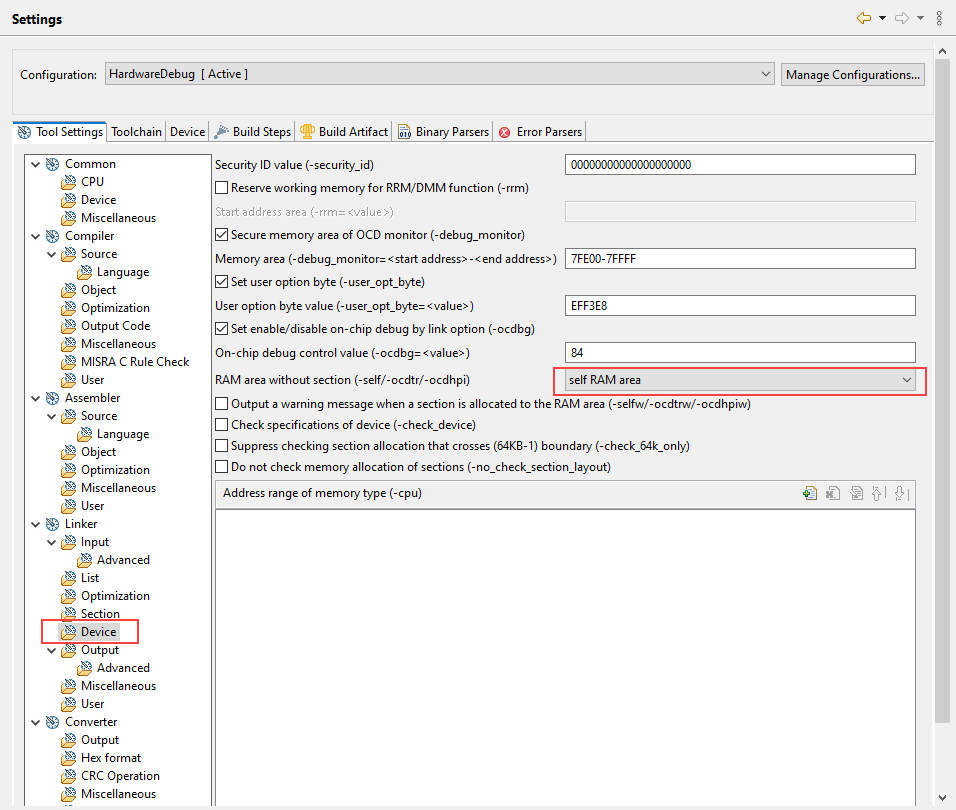956x810 pixels.
Task: Click the Manage Configurations button
Action: [852, 75]
